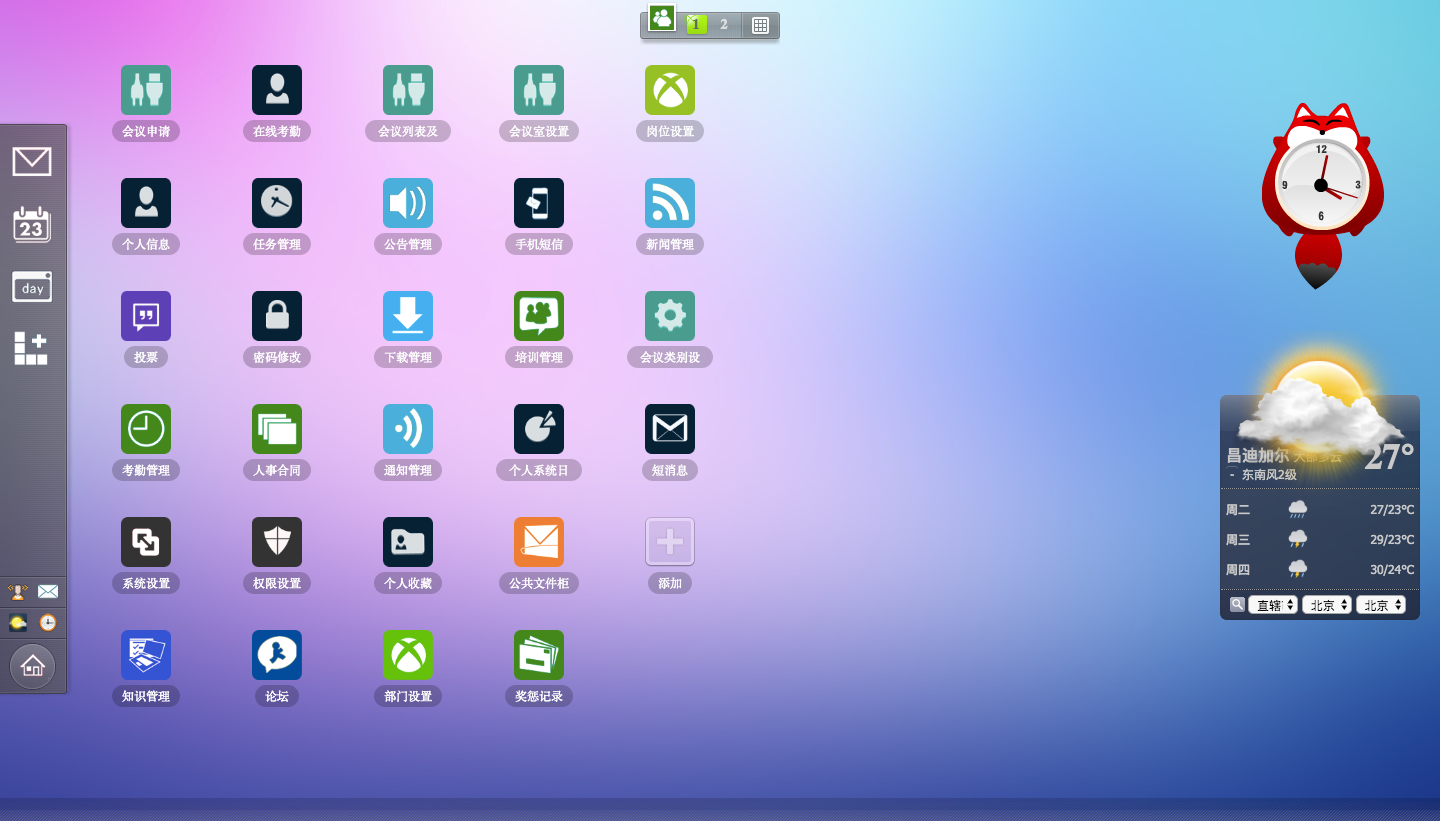
Task: Open the 新闻管理 RSS feed icon
Action: 670,203
